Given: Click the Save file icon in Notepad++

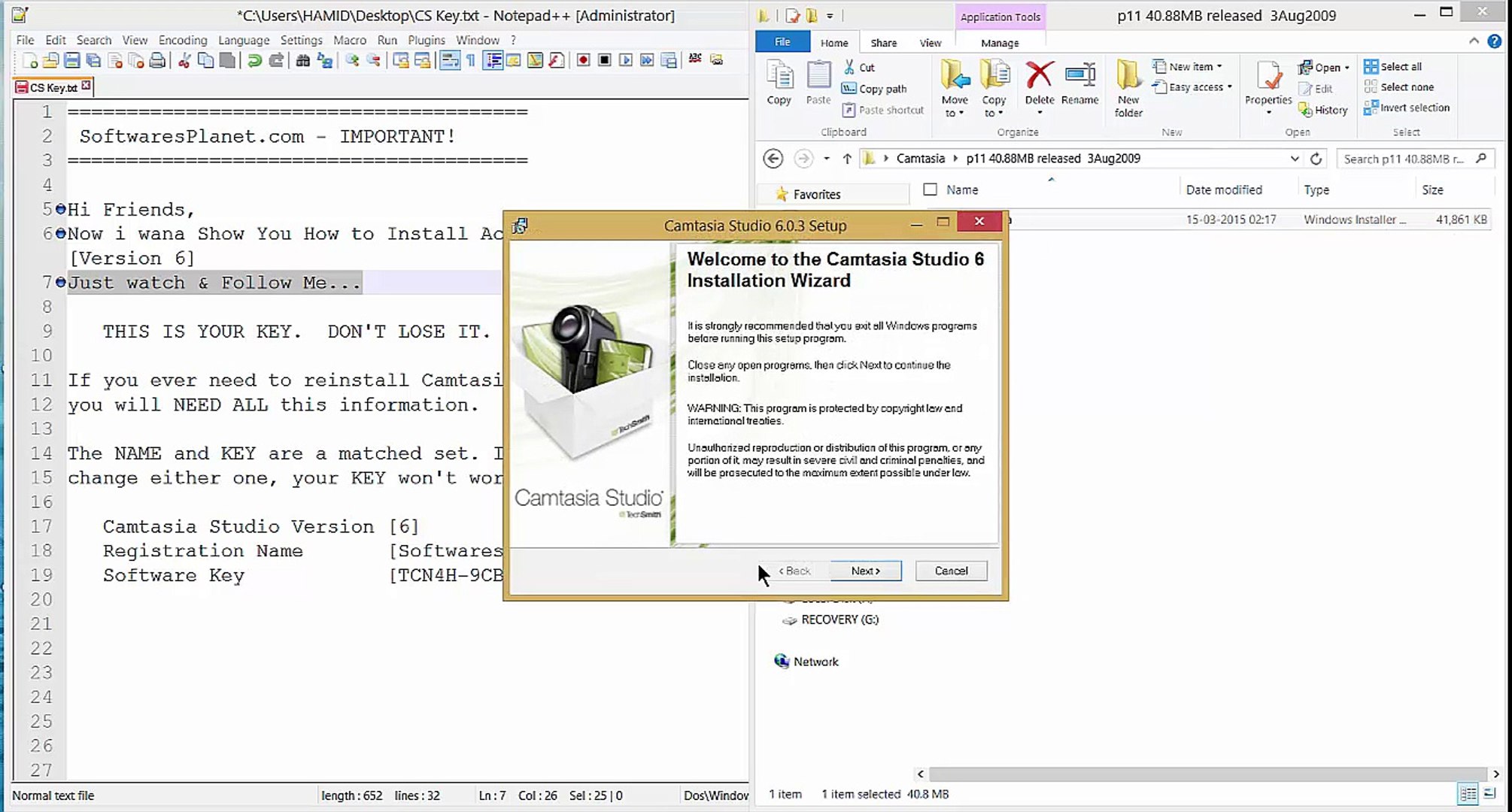Looking at the screenshot, I should tap(72, 61).
